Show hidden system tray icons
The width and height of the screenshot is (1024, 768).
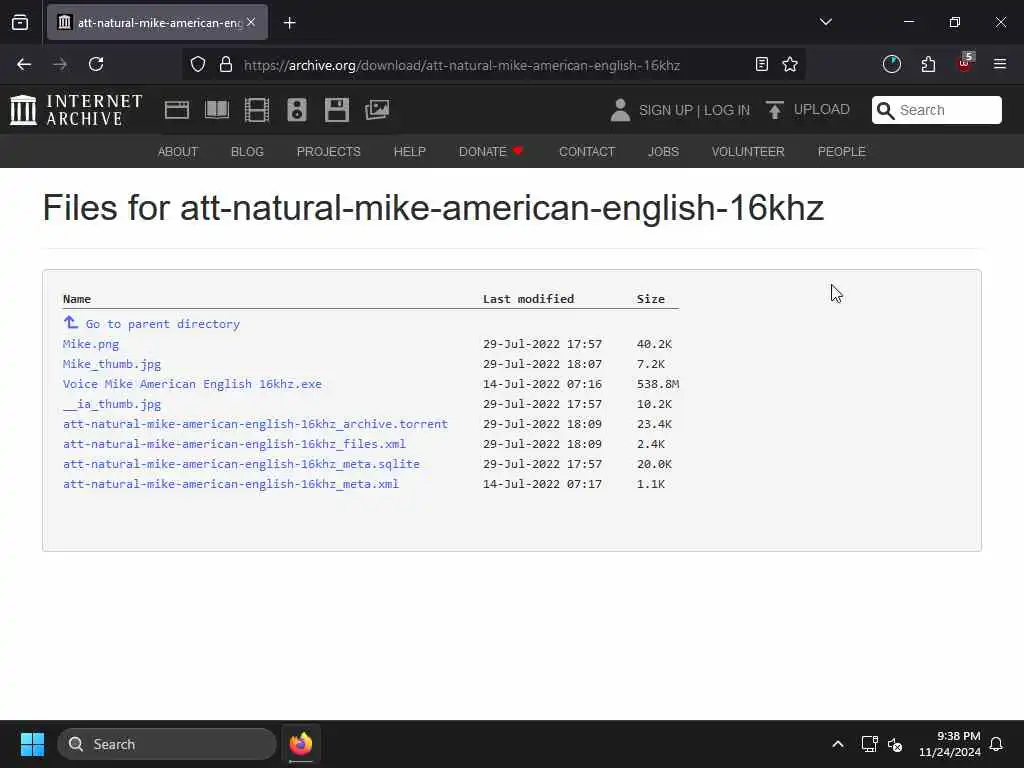click(838, 744)
